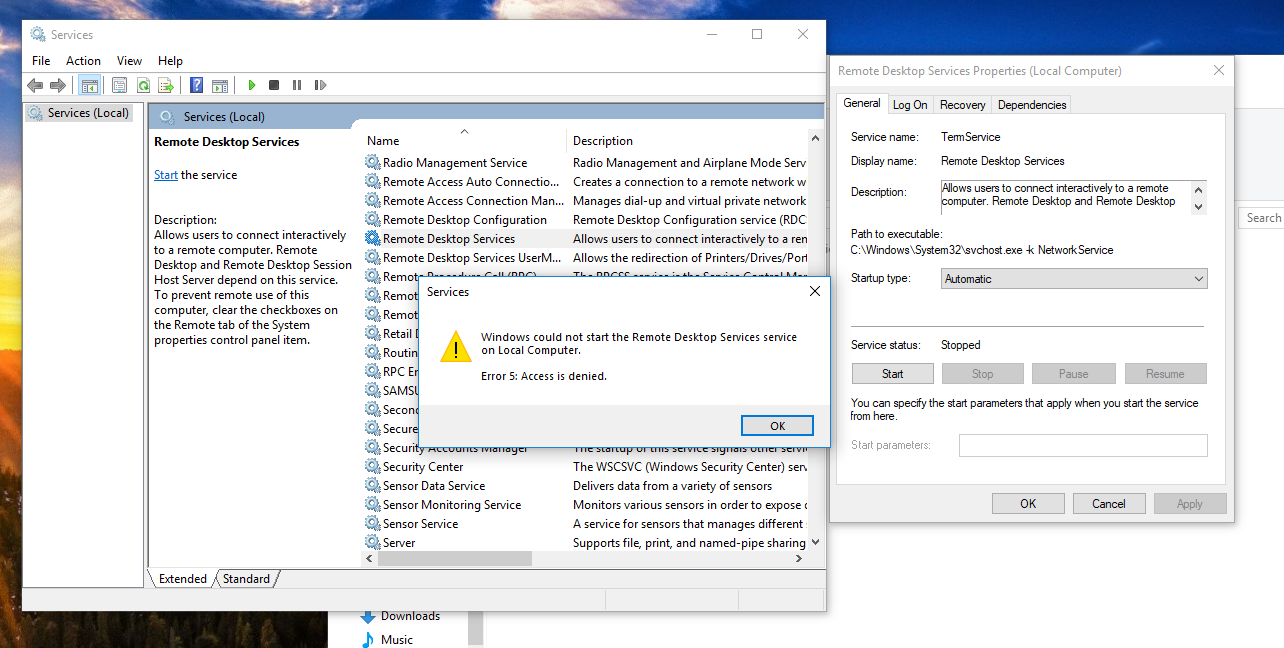This screenshot has height=648, width=1284.
Task: Click the Start parameters input field
Action: (x=1083, y=445)
